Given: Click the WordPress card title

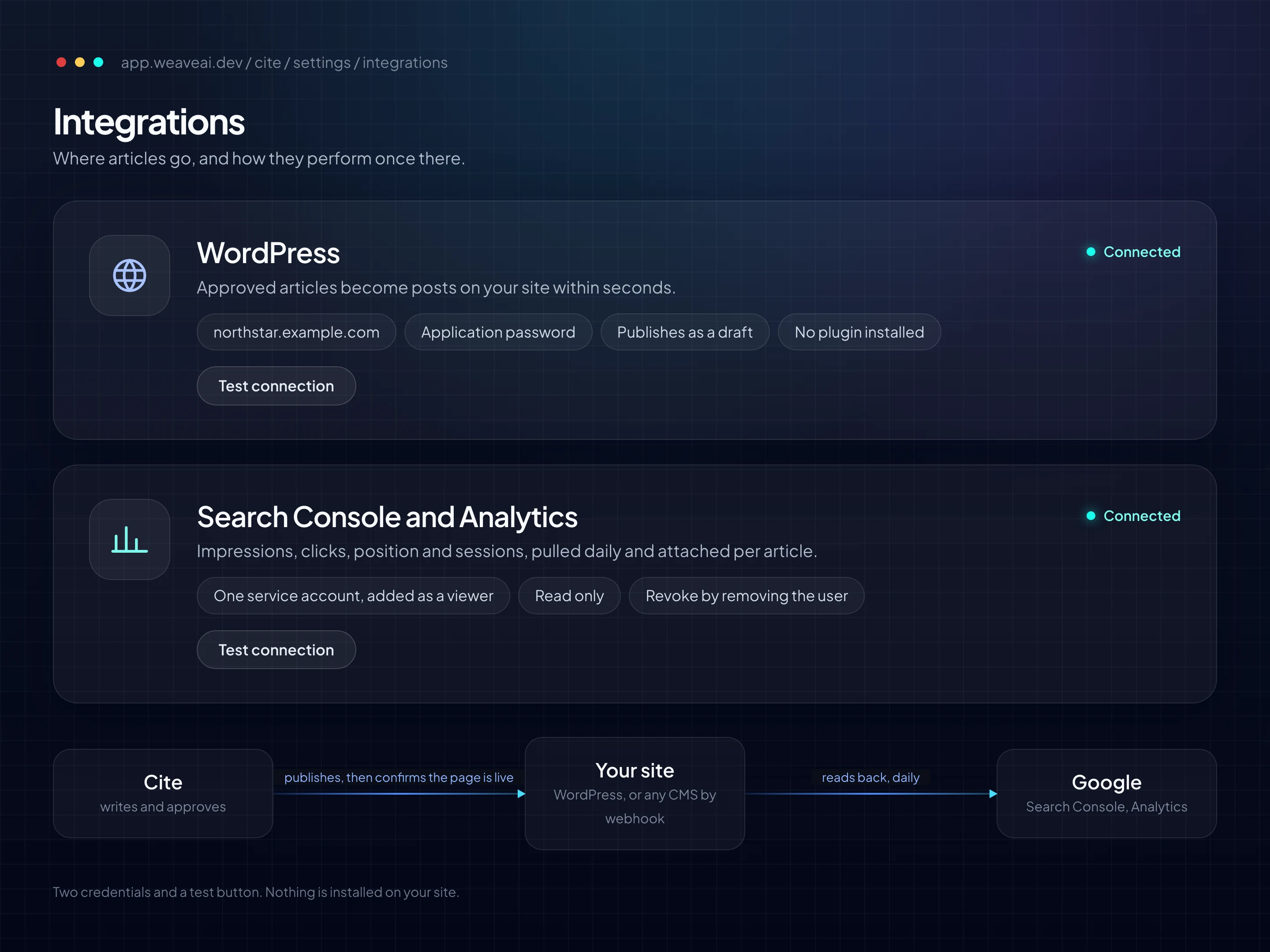Looking at the screenshot, I should pos(268,253).
